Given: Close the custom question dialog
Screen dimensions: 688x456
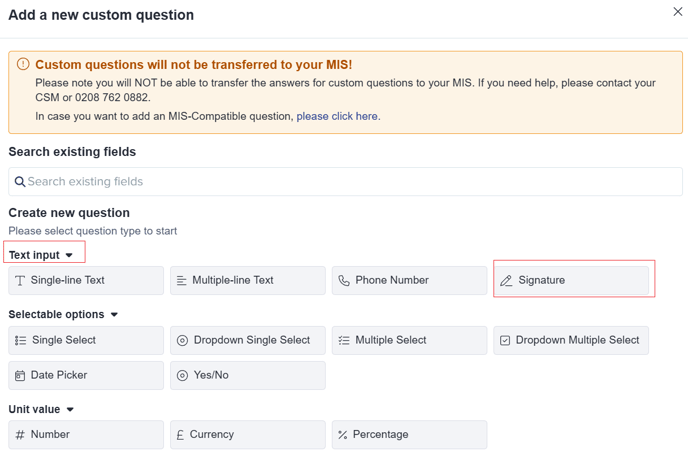Looking at the screenshot, I should tap(677, 12).
